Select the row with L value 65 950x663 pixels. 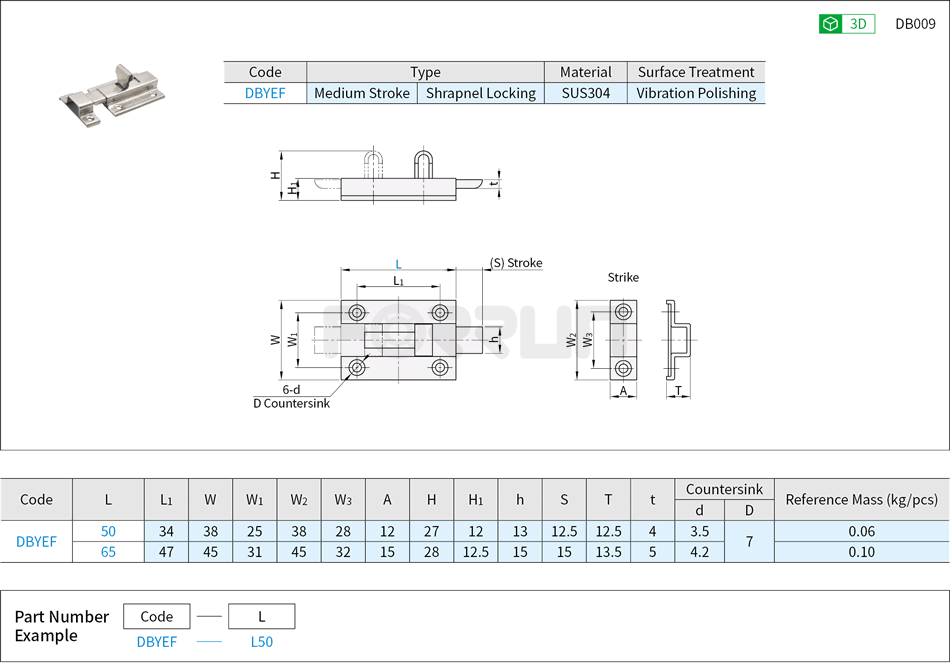(x=107, y=551)
